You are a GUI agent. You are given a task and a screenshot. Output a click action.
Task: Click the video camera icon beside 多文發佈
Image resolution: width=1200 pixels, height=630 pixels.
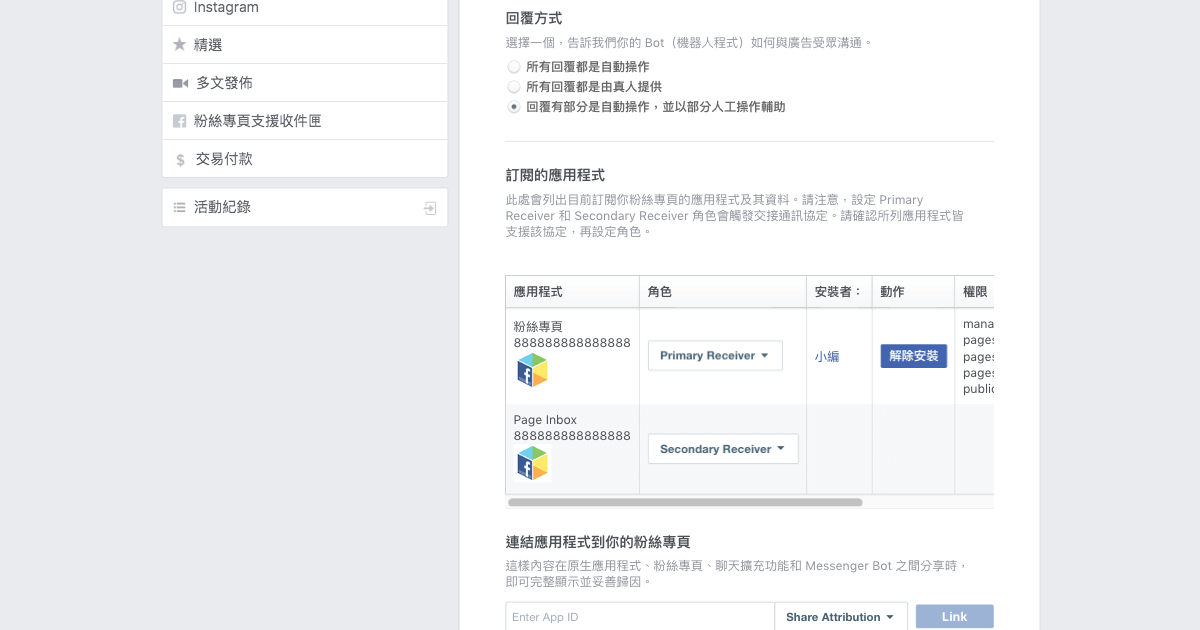click(180, 83)
